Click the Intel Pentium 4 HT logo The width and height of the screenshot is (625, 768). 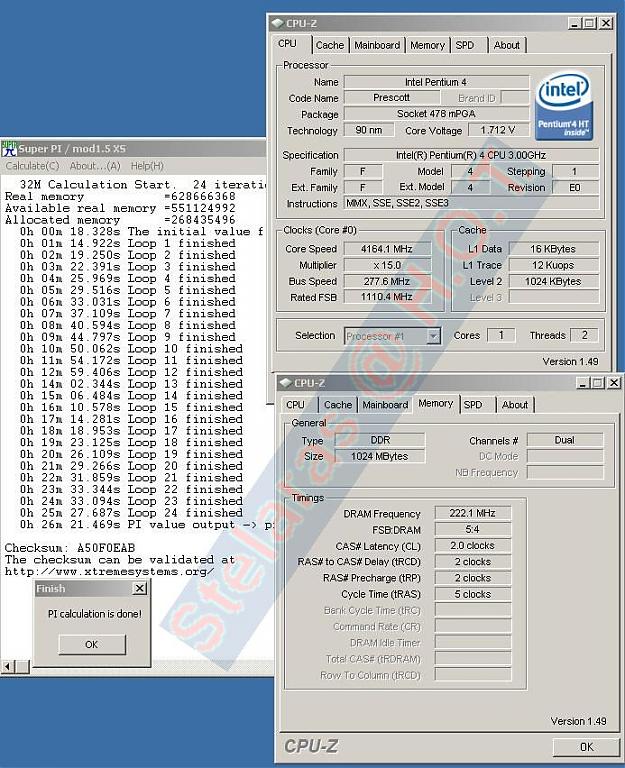coord(566,104)
